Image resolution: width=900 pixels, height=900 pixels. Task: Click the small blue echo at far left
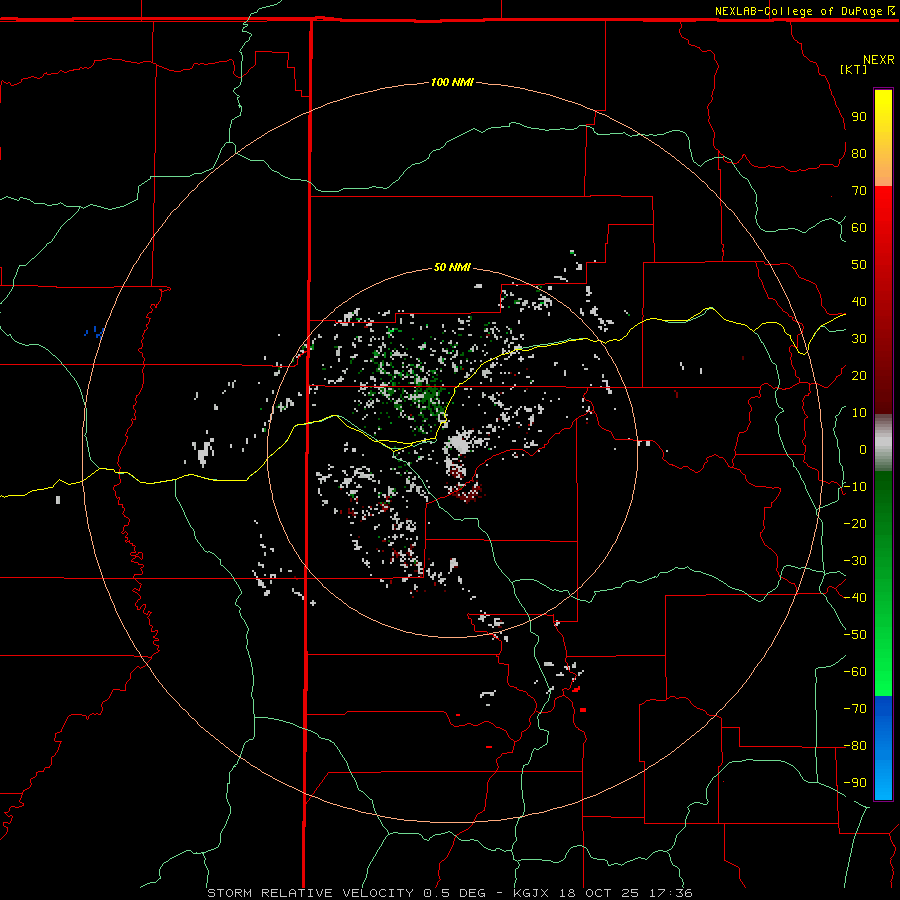[x=95, y=332]
